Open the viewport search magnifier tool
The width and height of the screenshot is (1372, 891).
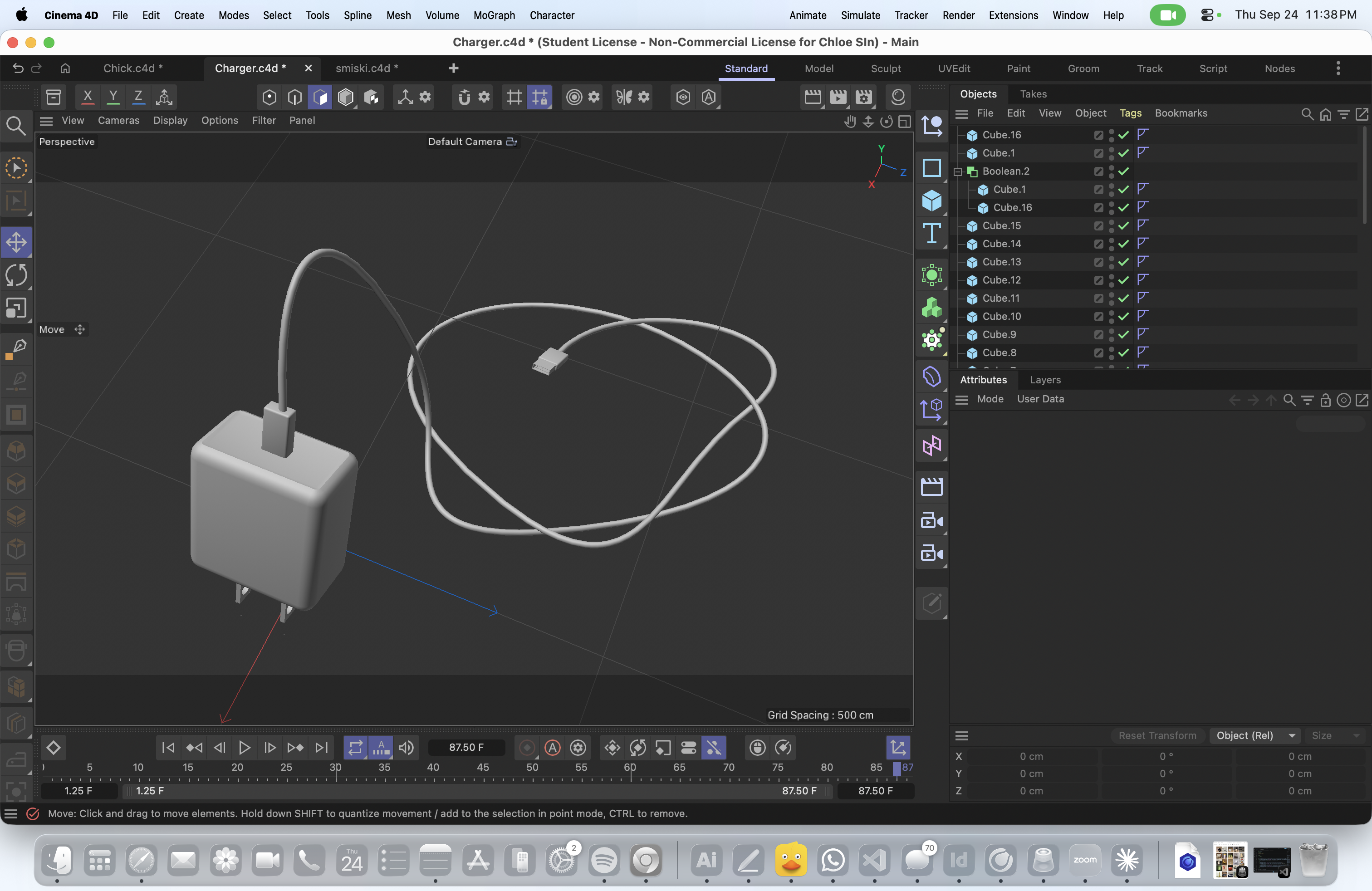click(x=15, y=126)
